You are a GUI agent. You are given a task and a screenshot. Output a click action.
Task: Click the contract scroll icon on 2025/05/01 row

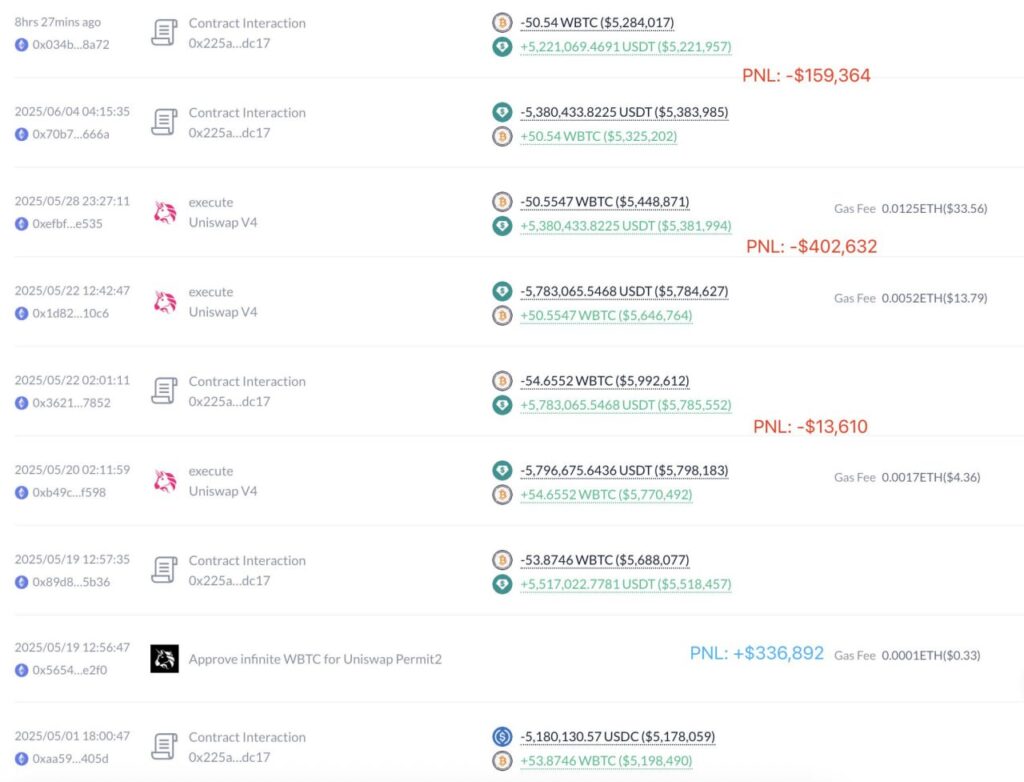[164, 747]
